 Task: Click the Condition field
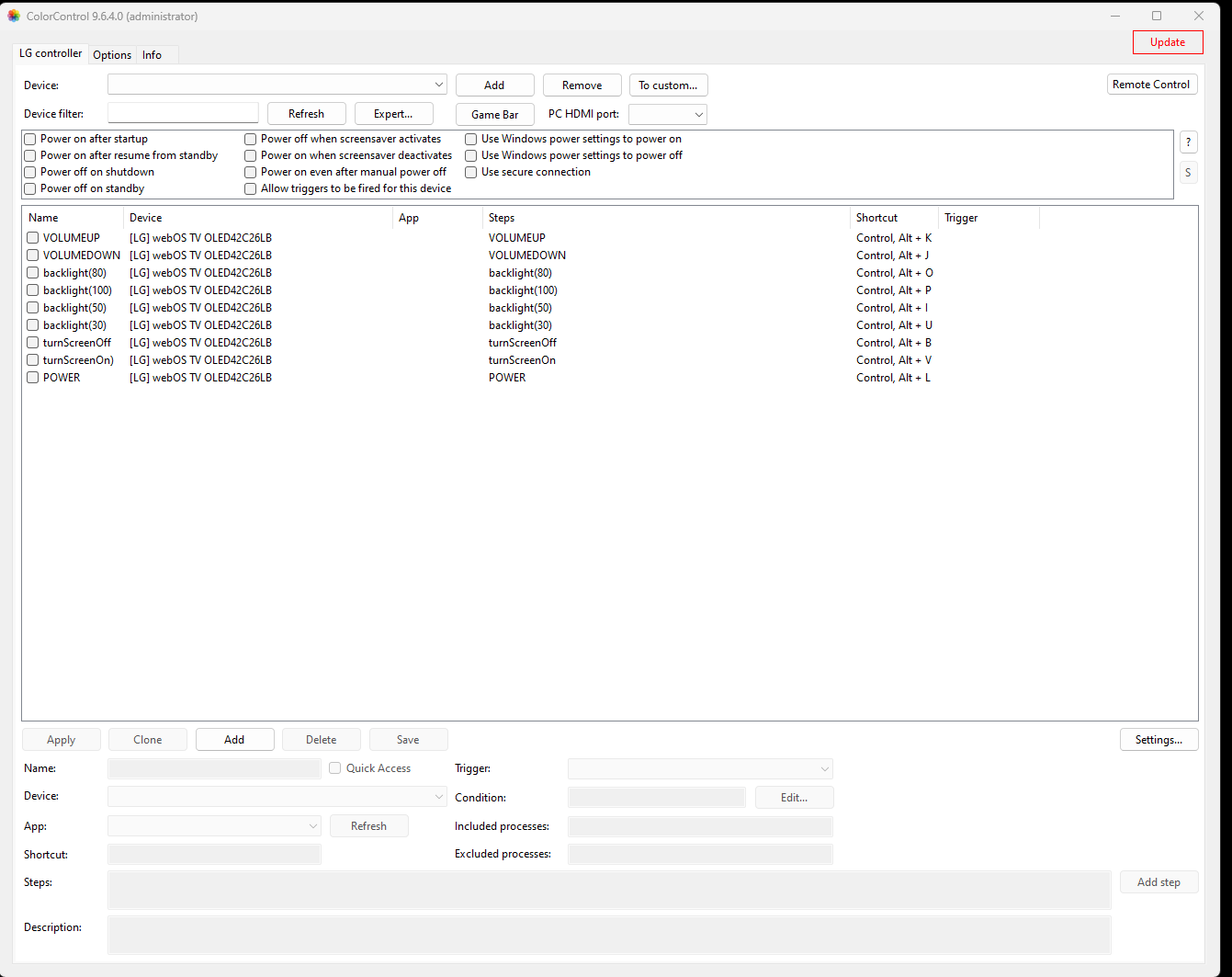coord(657,798)
